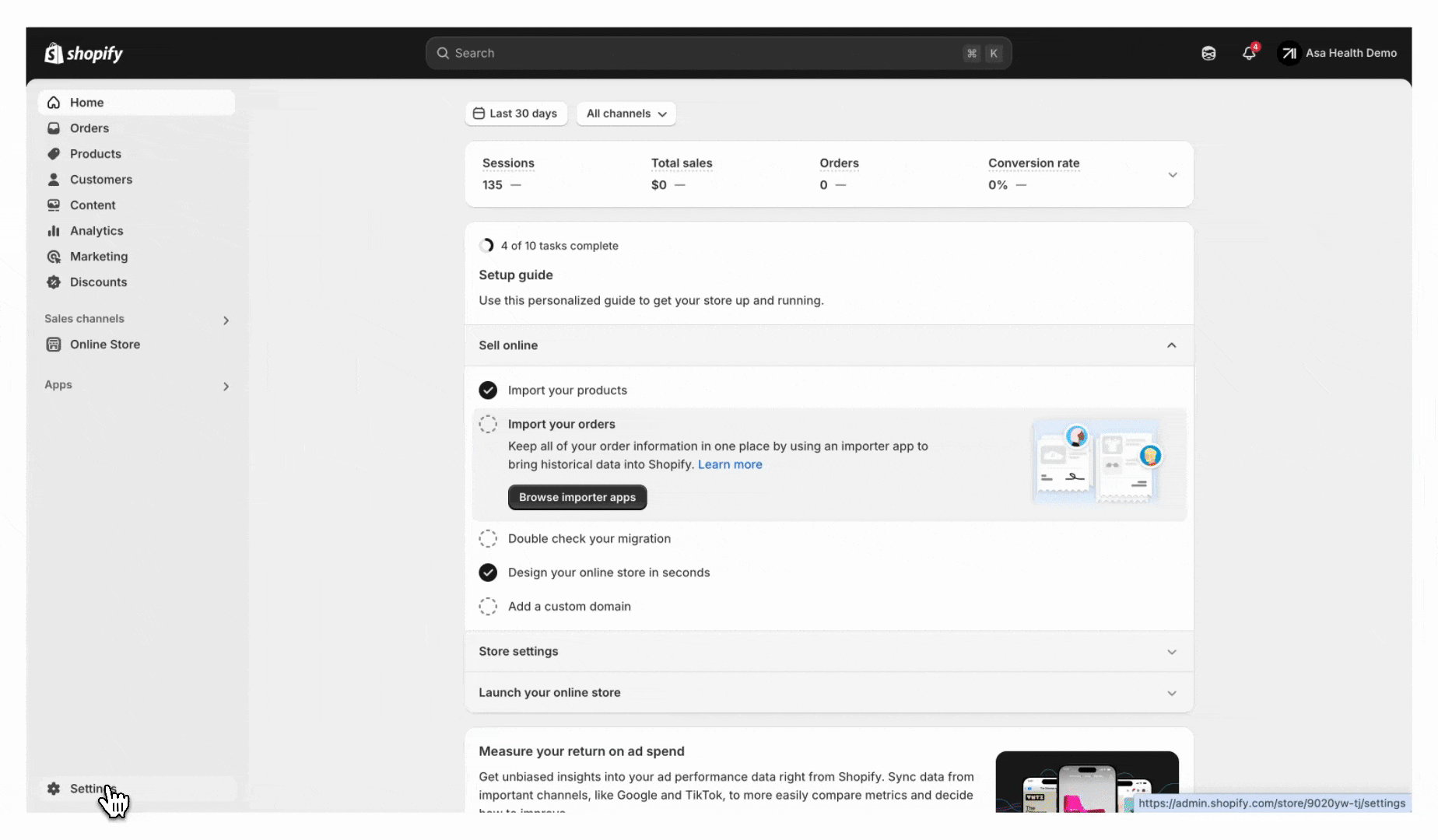Click the 4 of 10 tasks complete text
1438x840 pixels.
[x=559, y=246]
